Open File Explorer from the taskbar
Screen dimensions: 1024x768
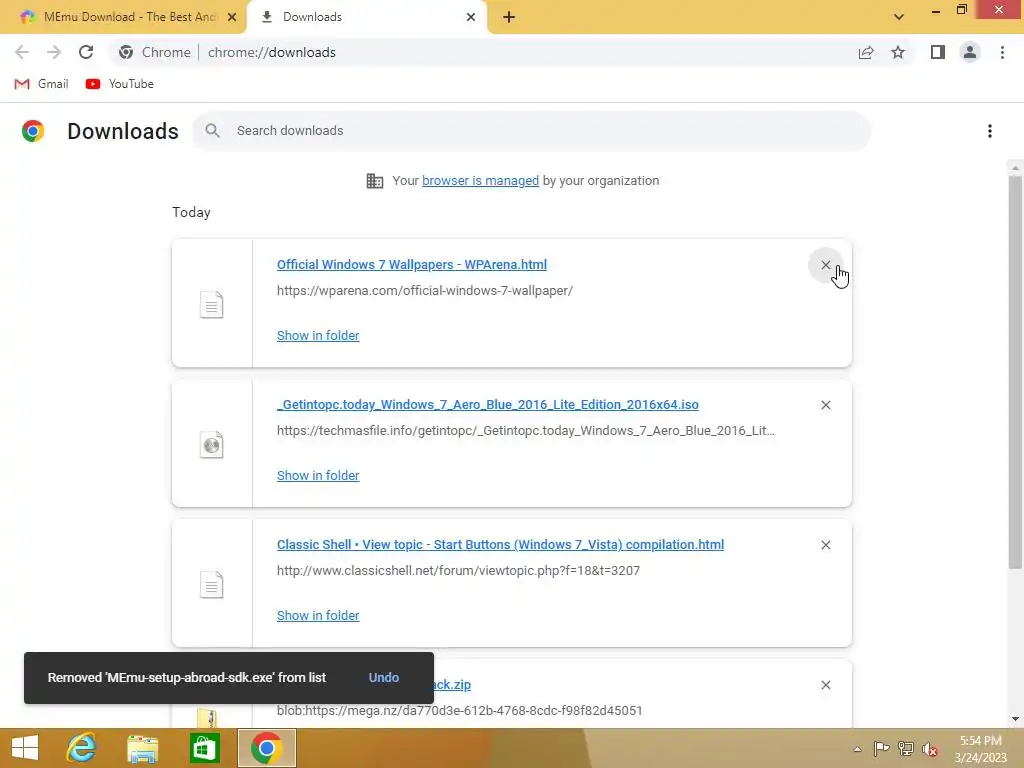[x=142, y=748]
